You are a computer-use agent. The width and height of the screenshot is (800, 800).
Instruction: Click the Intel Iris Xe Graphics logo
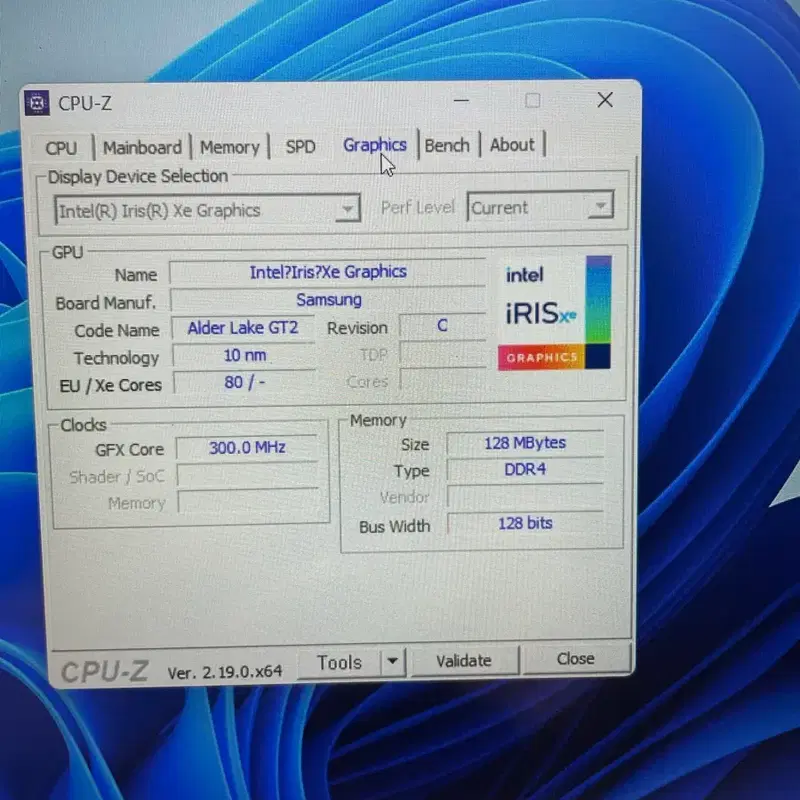[554, 312]
